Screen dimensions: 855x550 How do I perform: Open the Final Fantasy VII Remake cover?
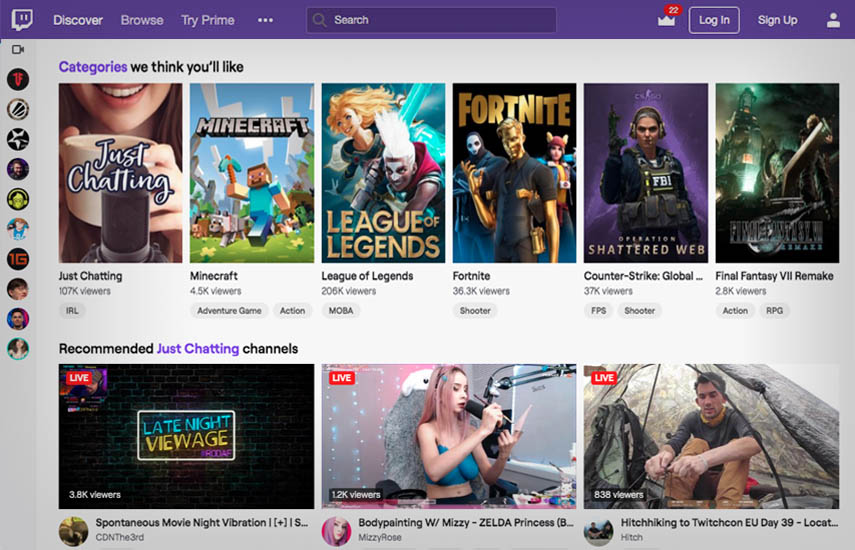tap(777, 173)
